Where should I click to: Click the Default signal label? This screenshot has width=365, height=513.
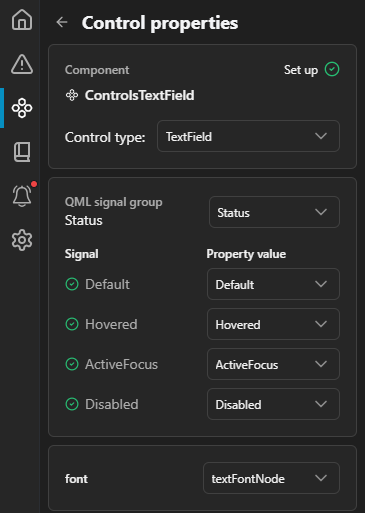click(x=107, y=284)
